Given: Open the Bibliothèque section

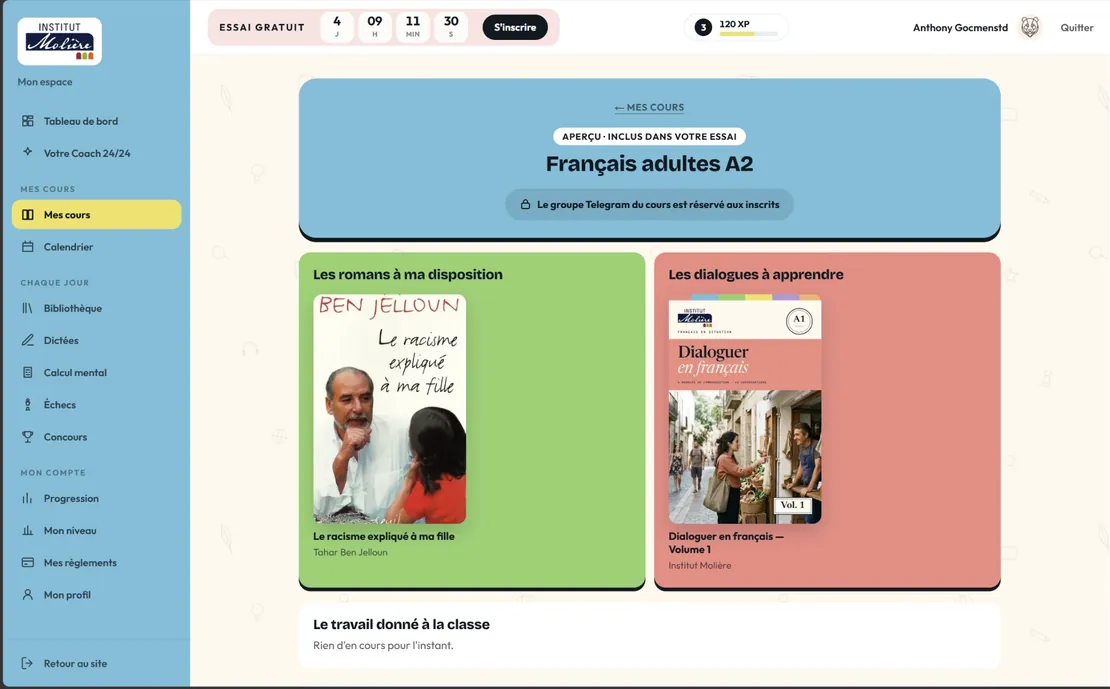Looking at the screenshot, I should click(96, 308).
